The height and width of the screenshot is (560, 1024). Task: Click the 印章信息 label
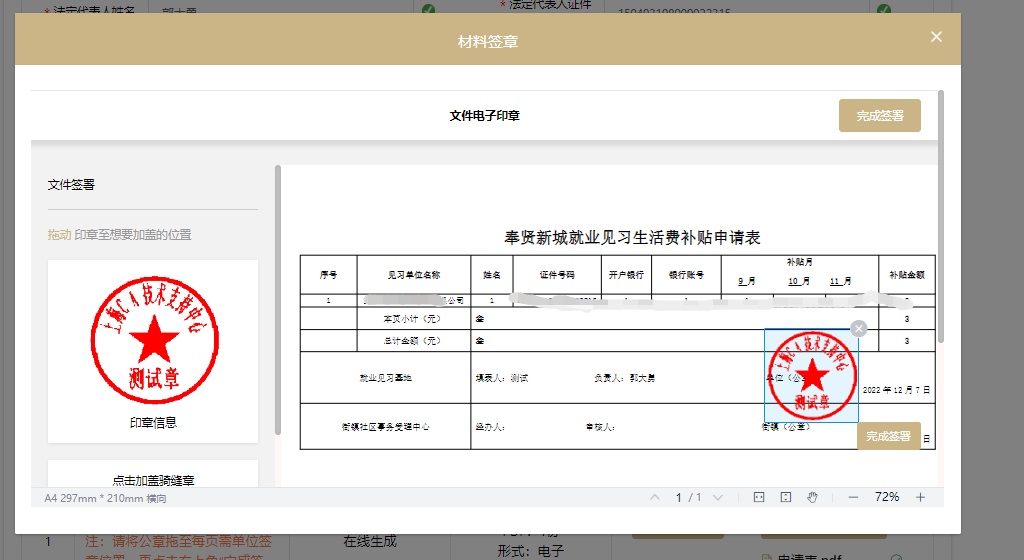(153, 423)
